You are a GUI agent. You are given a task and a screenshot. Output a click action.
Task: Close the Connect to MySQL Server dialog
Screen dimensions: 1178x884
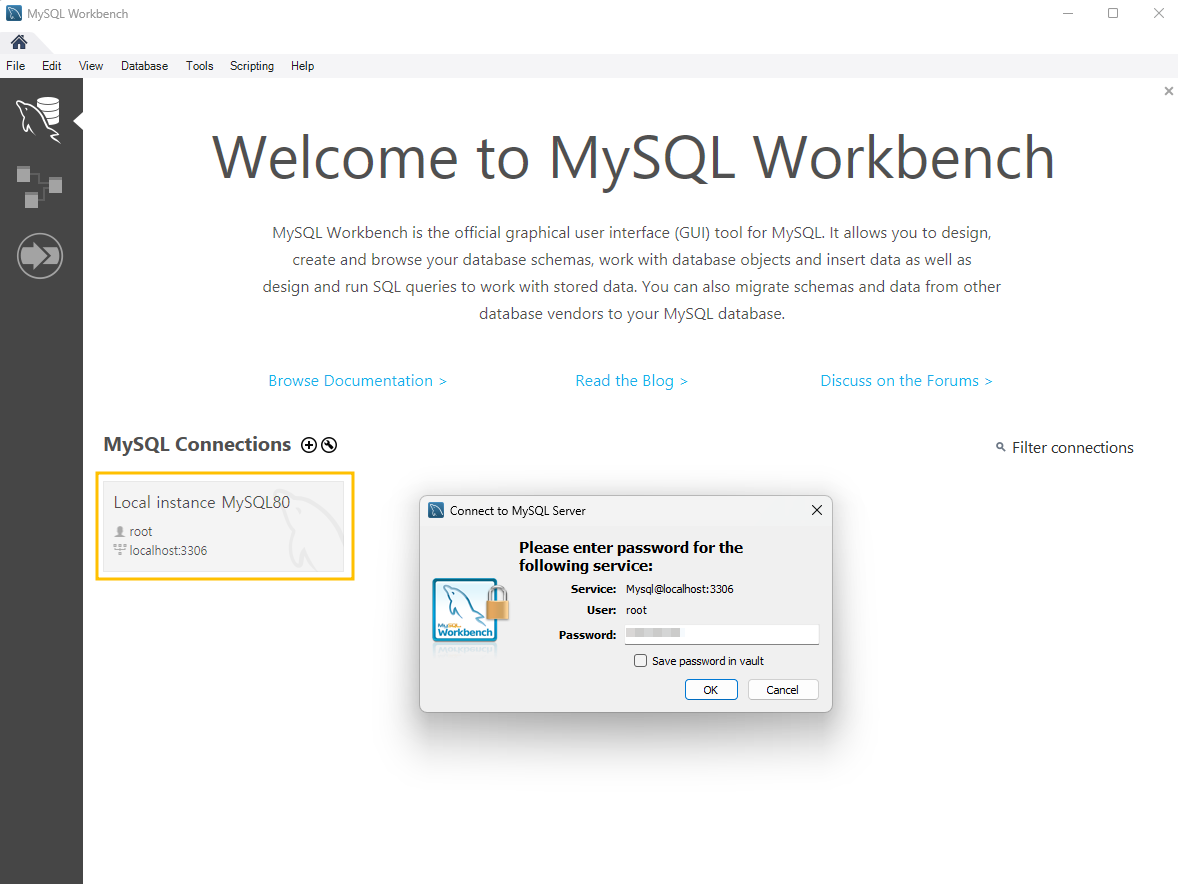click(x=817, y=511)
